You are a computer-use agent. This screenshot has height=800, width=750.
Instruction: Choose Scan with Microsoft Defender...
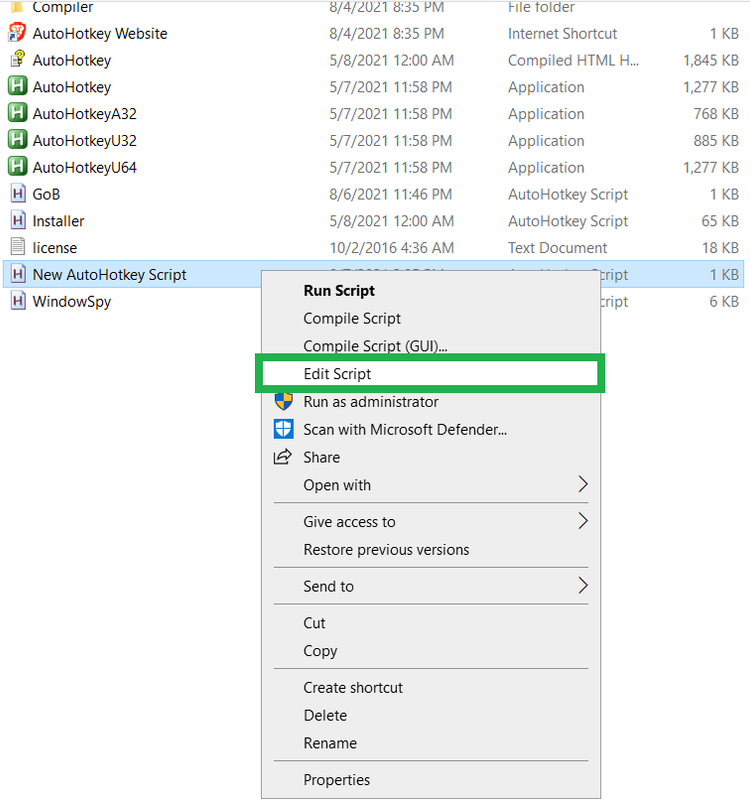click(x=405, y=430)
